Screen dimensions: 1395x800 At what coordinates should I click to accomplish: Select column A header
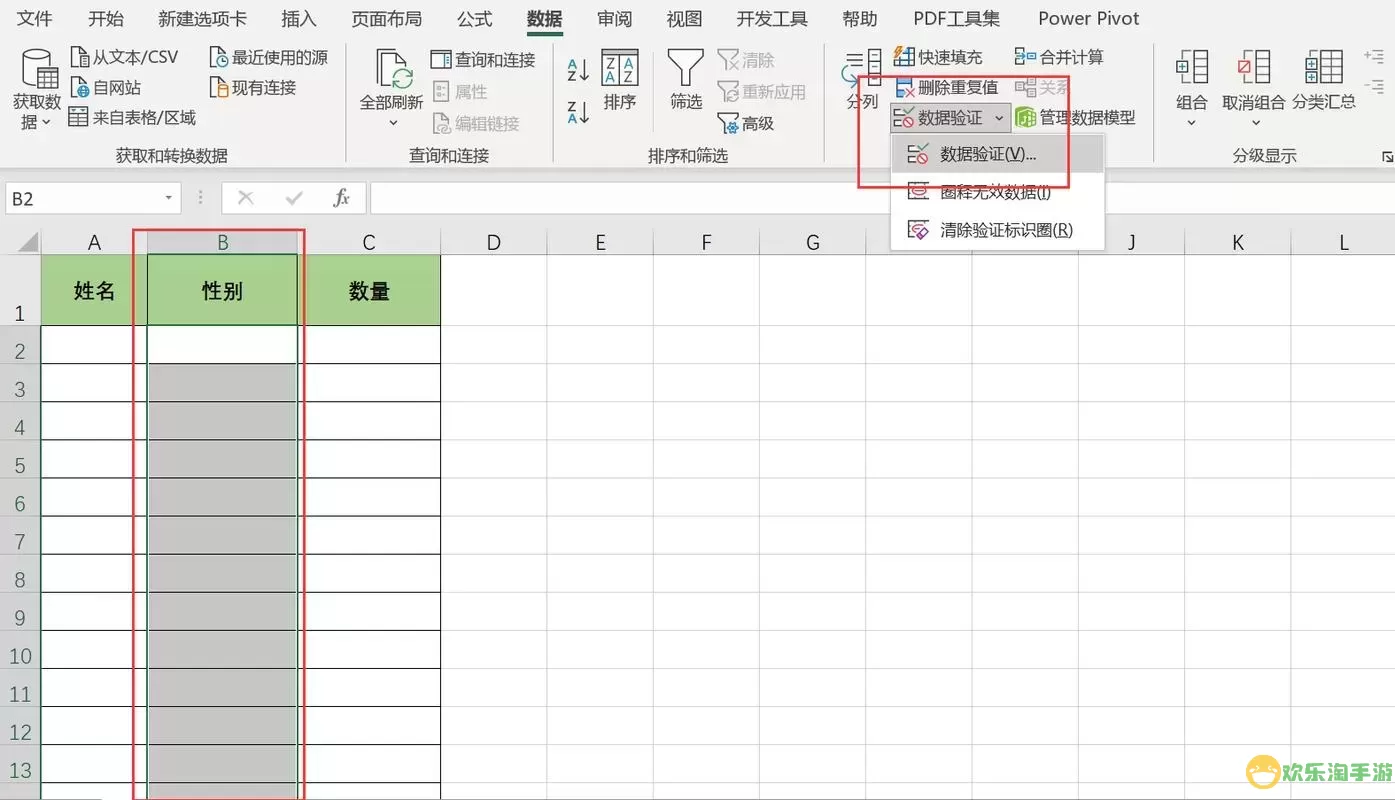94,242
